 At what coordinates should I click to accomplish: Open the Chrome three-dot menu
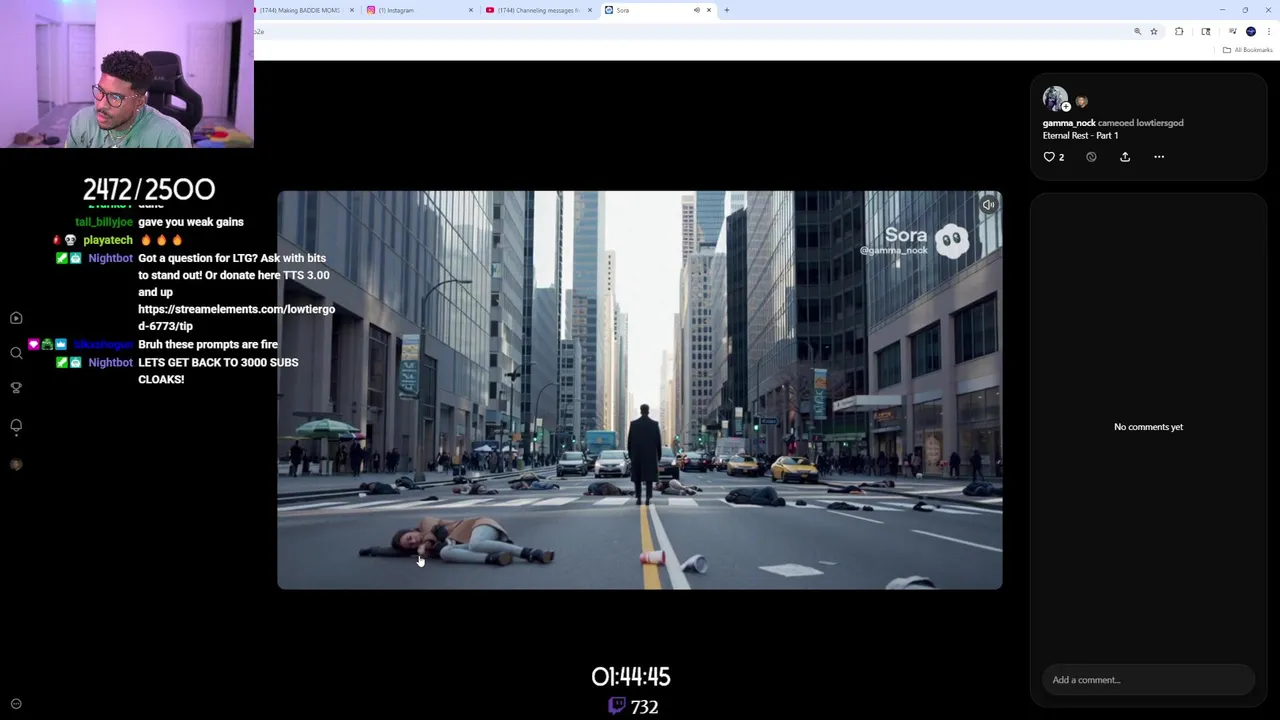1269,32
